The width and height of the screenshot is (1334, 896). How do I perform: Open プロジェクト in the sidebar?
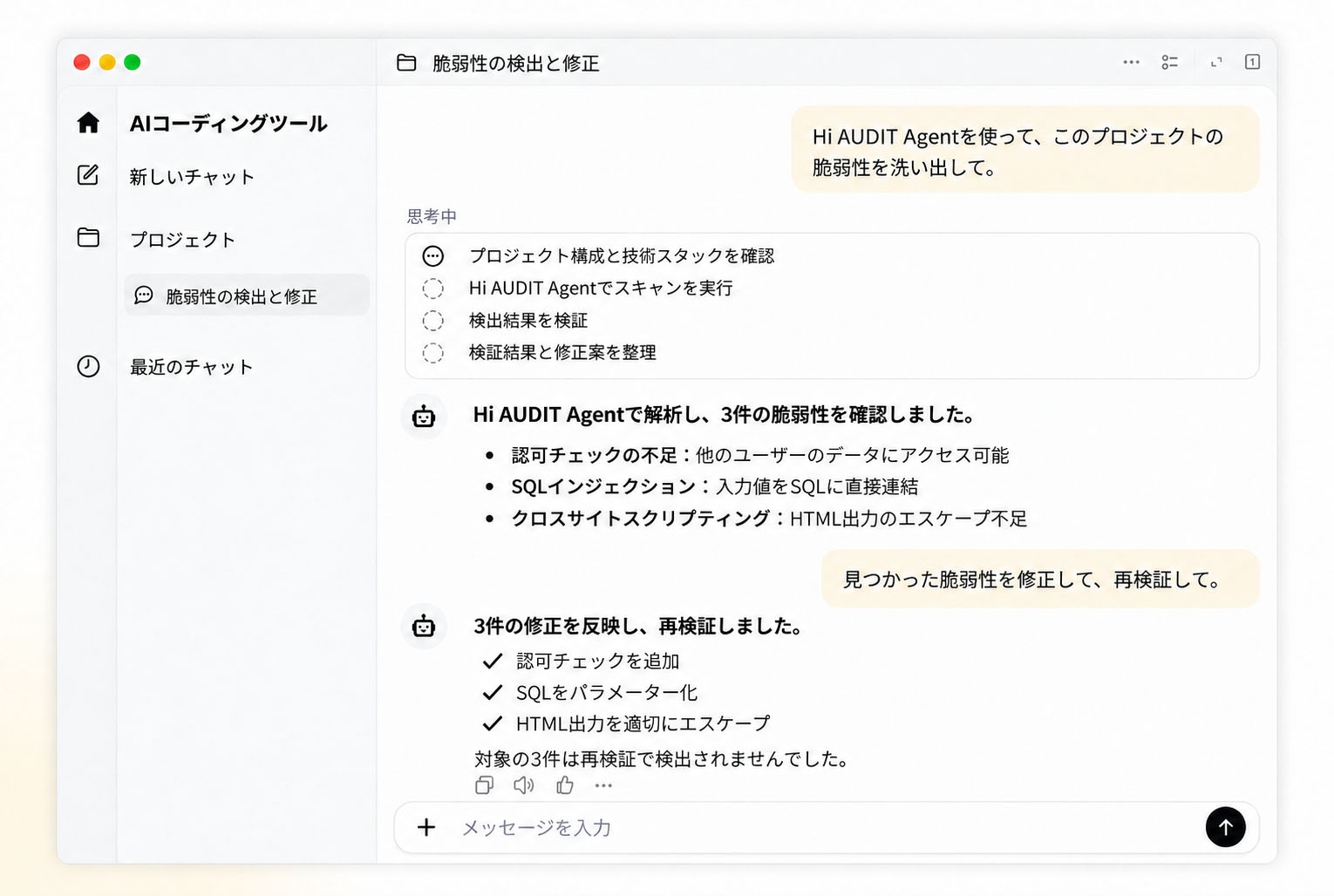[182, 240]
